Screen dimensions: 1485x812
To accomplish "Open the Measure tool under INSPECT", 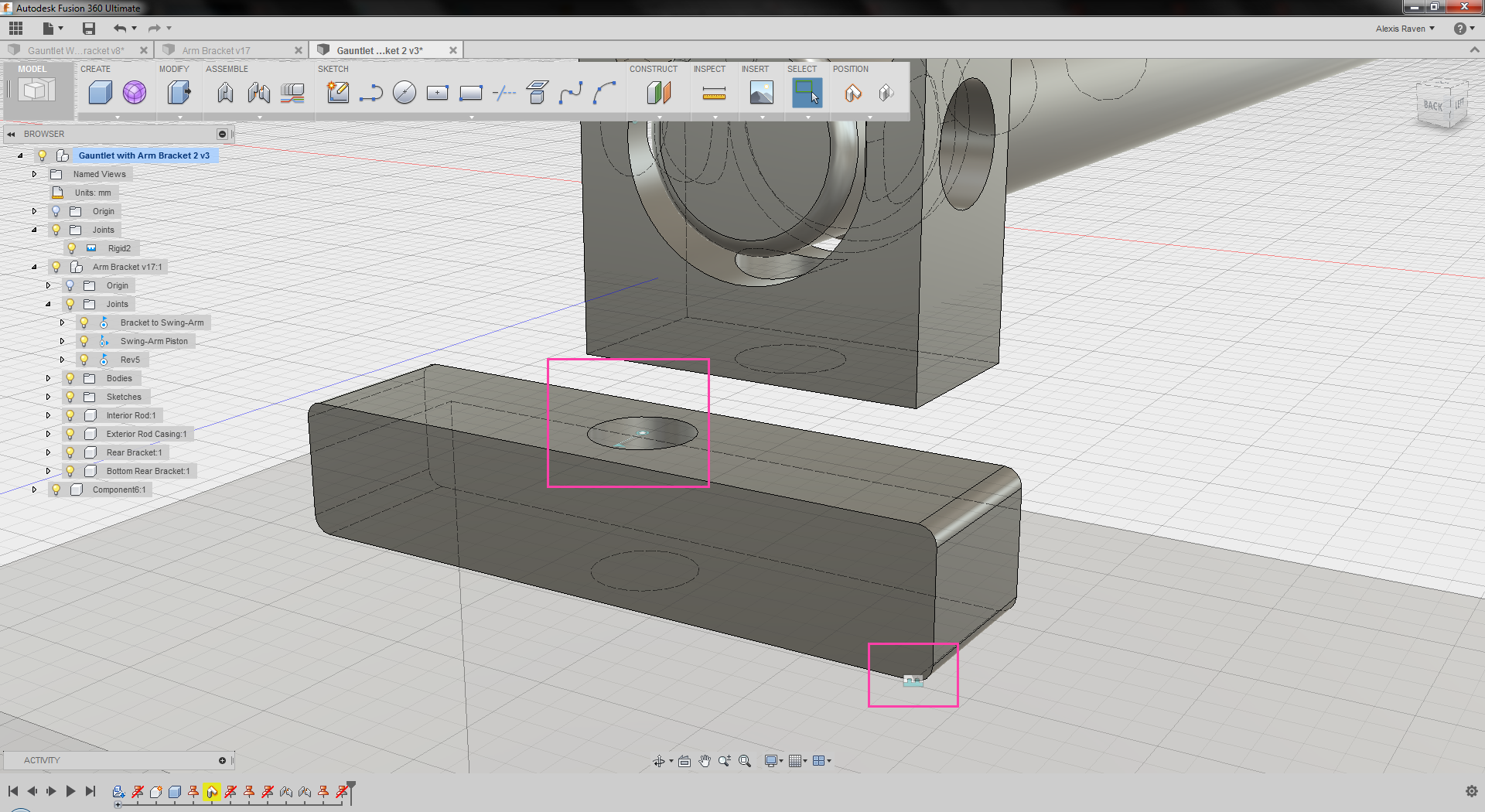I will pos(714,93).
